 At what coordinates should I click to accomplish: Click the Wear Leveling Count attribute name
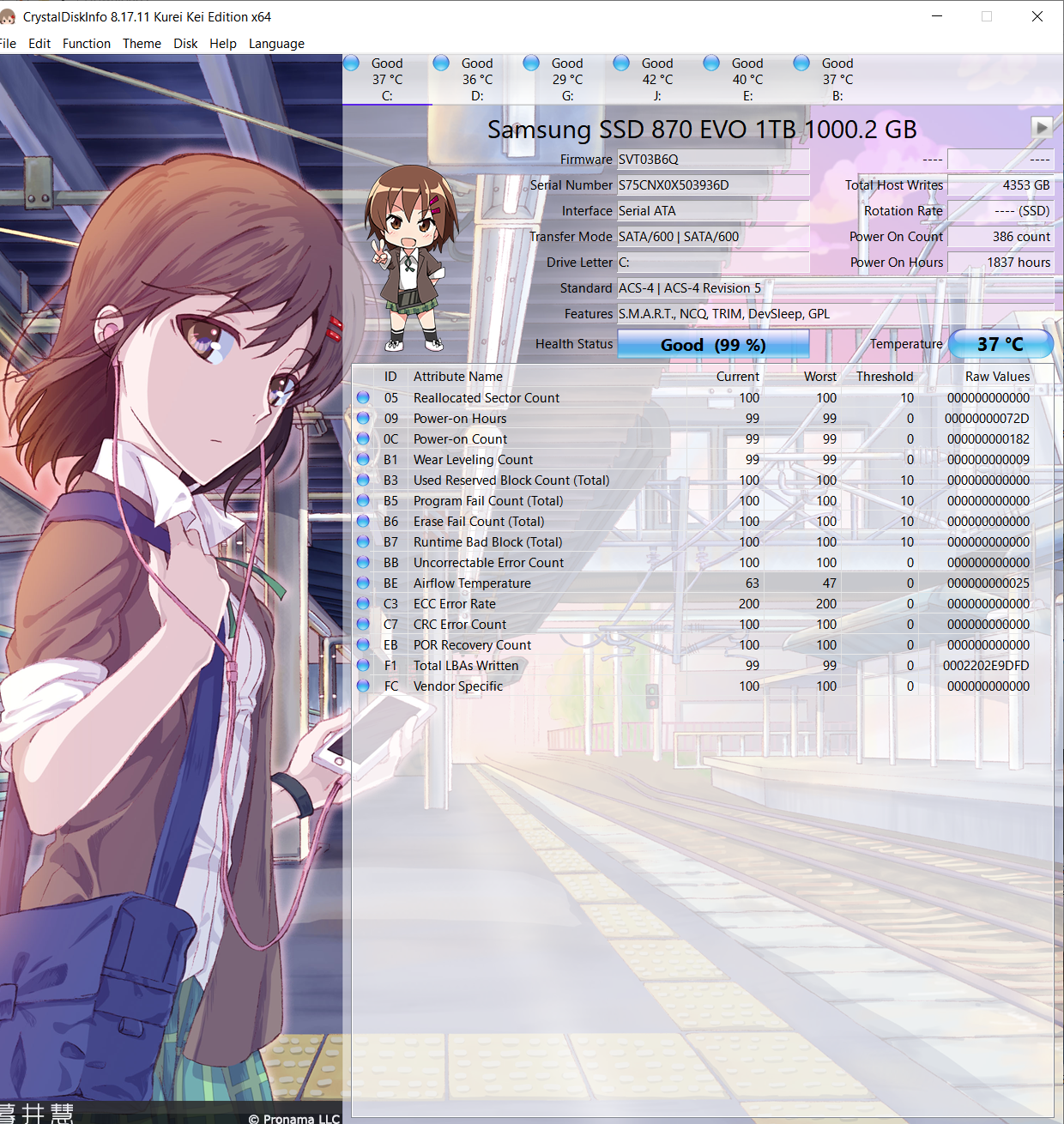point(473,460)
